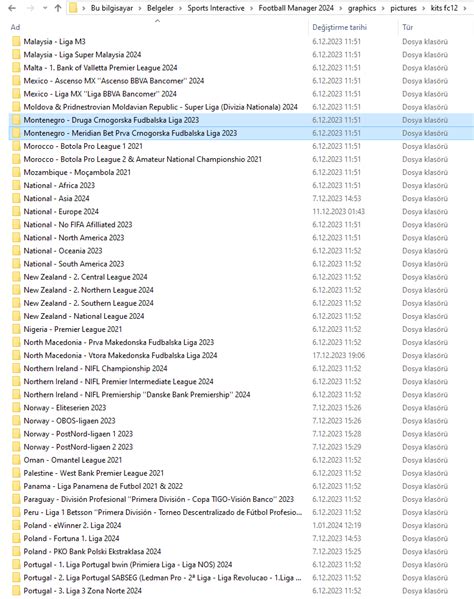Screen dimensions: 474x599
Task: Click folder icon of 'Norway - Eliteserien 2023'
Action: click(x=16, y=408)
